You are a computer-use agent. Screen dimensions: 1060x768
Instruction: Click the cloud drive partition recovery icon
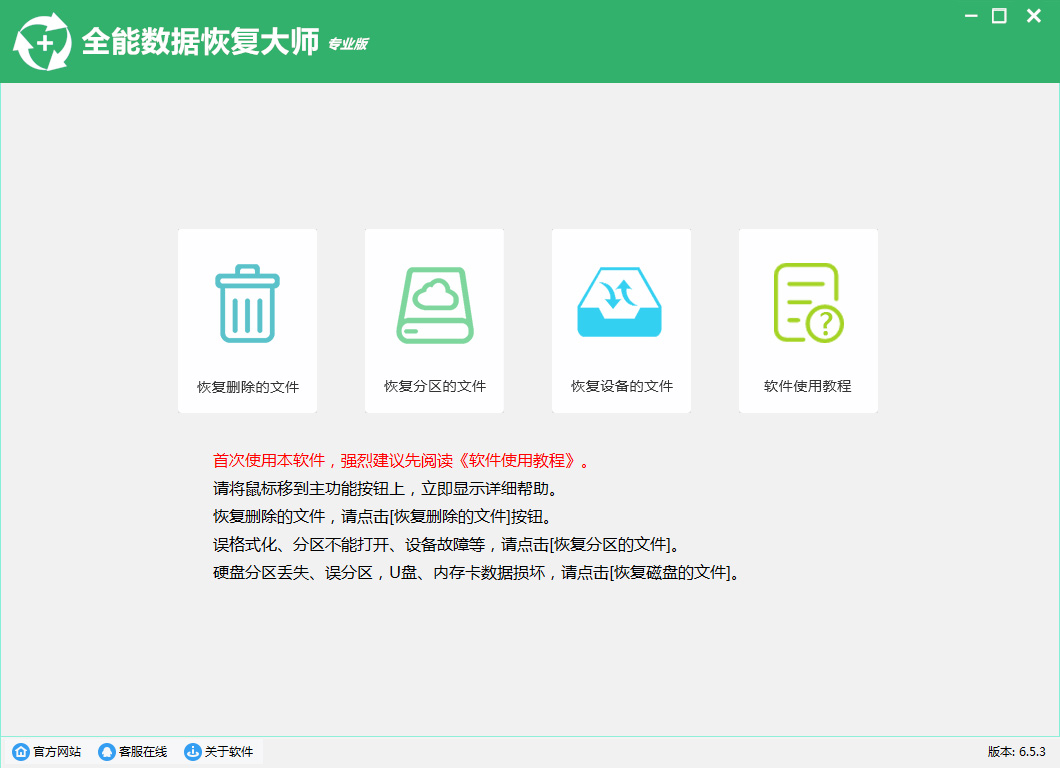tap(434, 300)
